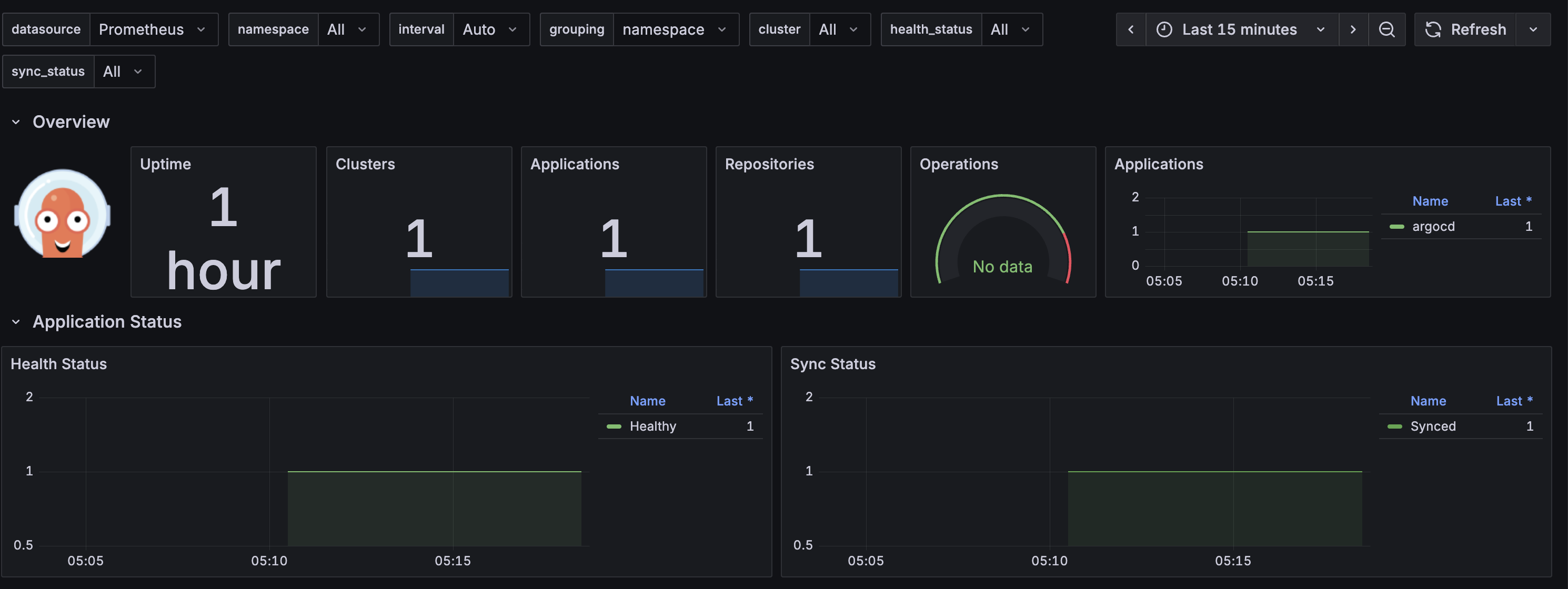
Task: Click the Argo CD octopus mascot logo
Action: (62, 214)
